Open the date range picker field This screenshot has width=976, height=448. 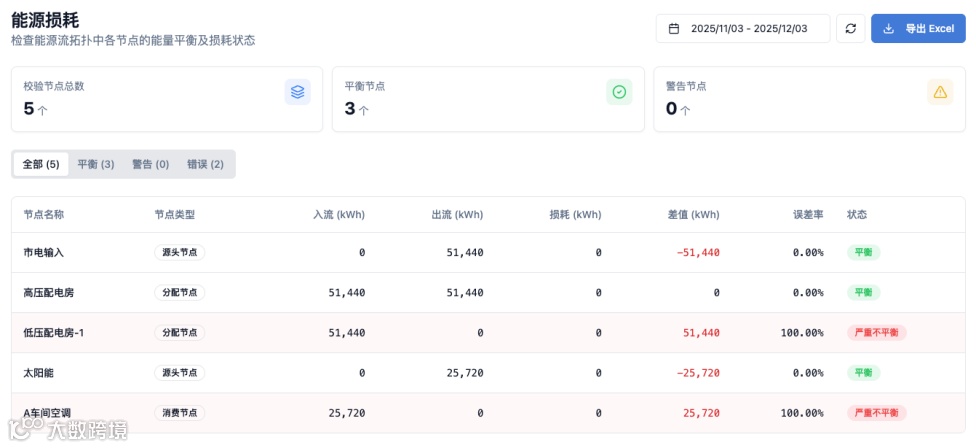tap(743, 28)
